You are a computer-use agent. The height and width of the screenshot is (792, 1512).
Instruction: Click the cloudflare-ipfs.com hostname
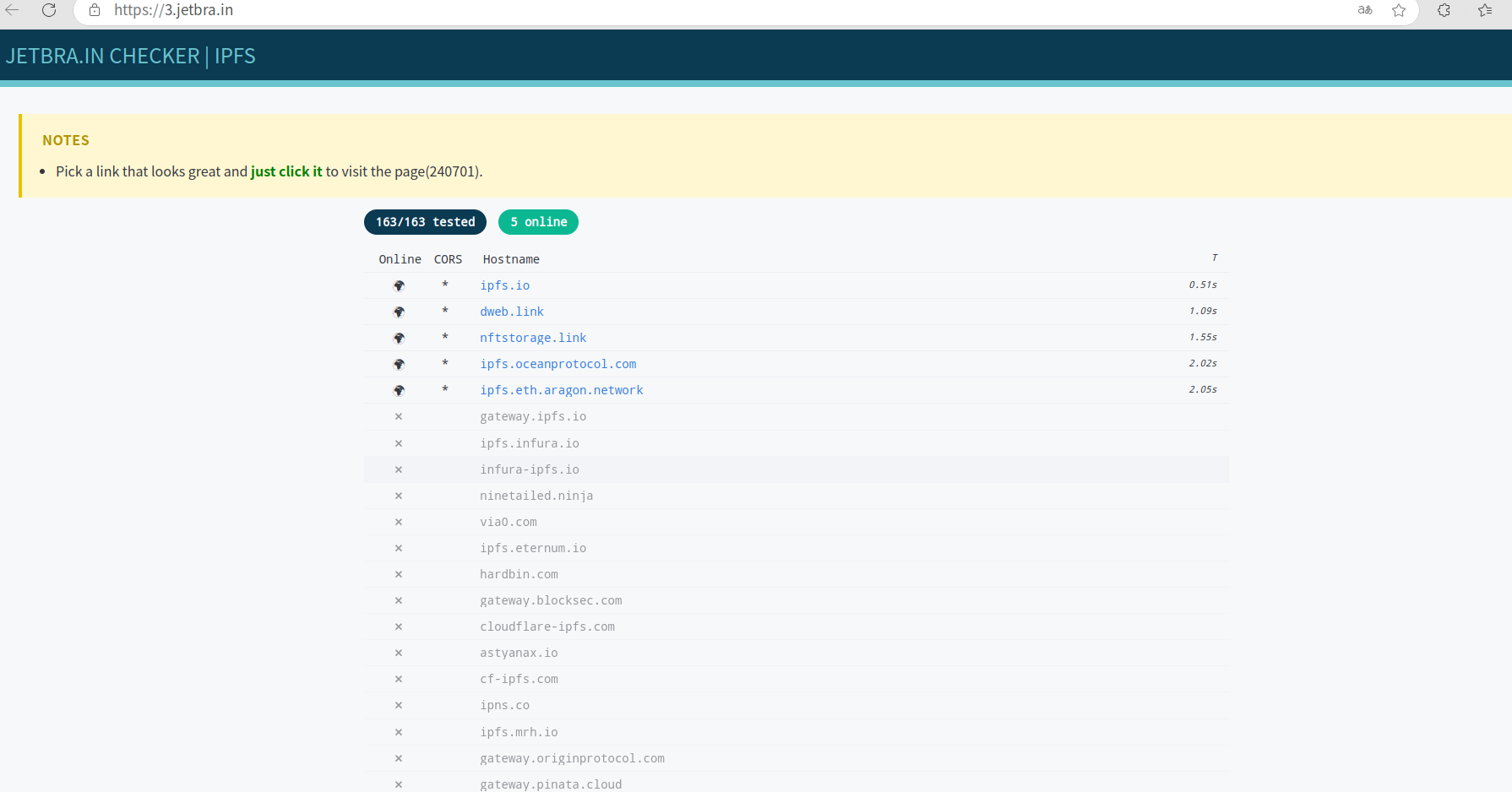coord(547,627)
